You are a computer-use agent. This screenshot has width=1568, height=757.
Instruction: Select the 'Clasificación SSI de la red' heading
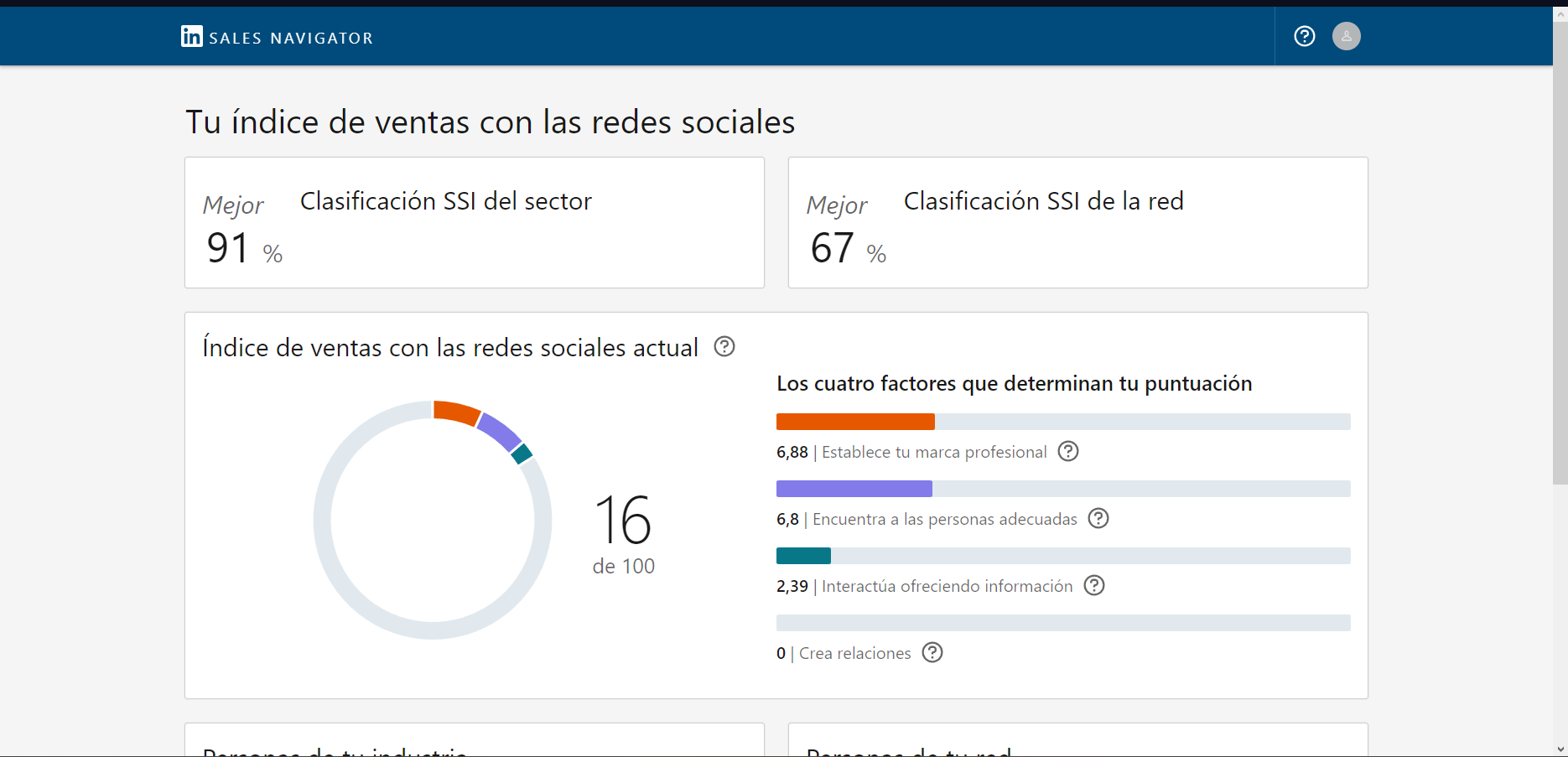pos(1044,201)
